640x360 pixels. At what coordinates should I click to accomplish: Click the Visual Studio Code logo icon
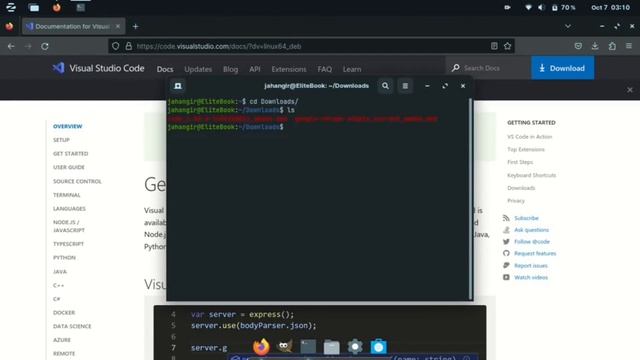[58, 68]
